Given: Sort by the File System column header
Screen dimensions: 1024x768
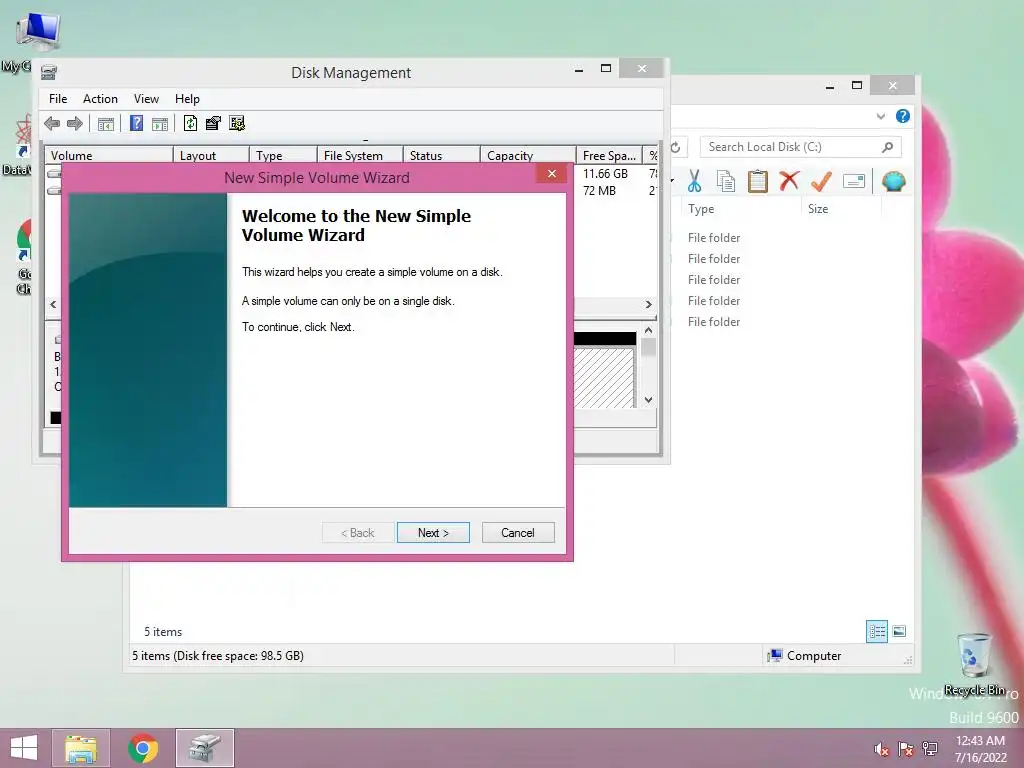Looking at the screenshot, I should [360, 155].
